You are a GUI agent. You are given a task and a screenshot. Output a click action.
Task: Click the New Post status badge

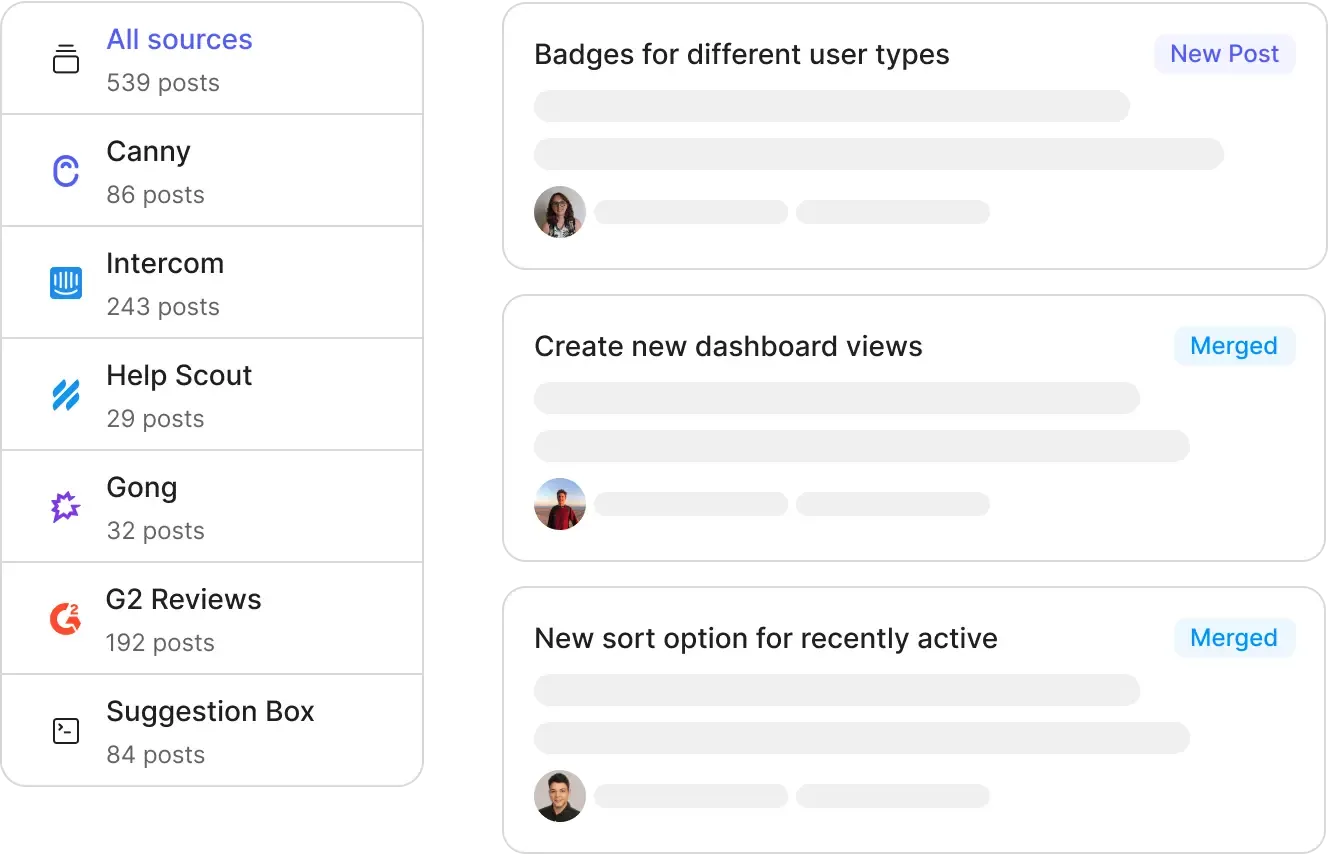point(1224,53)
